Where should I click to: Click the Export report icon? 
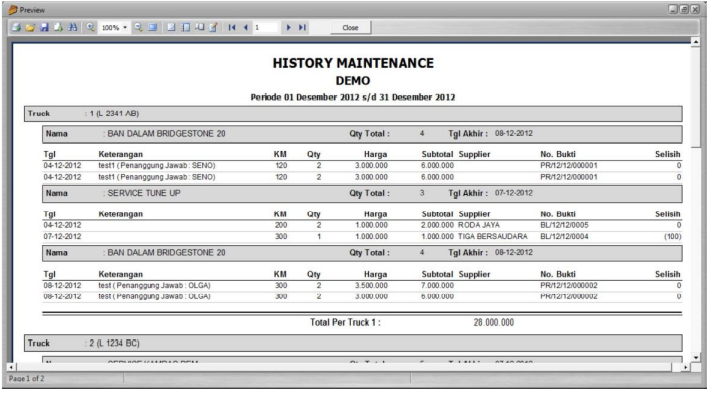click(58, 28)
